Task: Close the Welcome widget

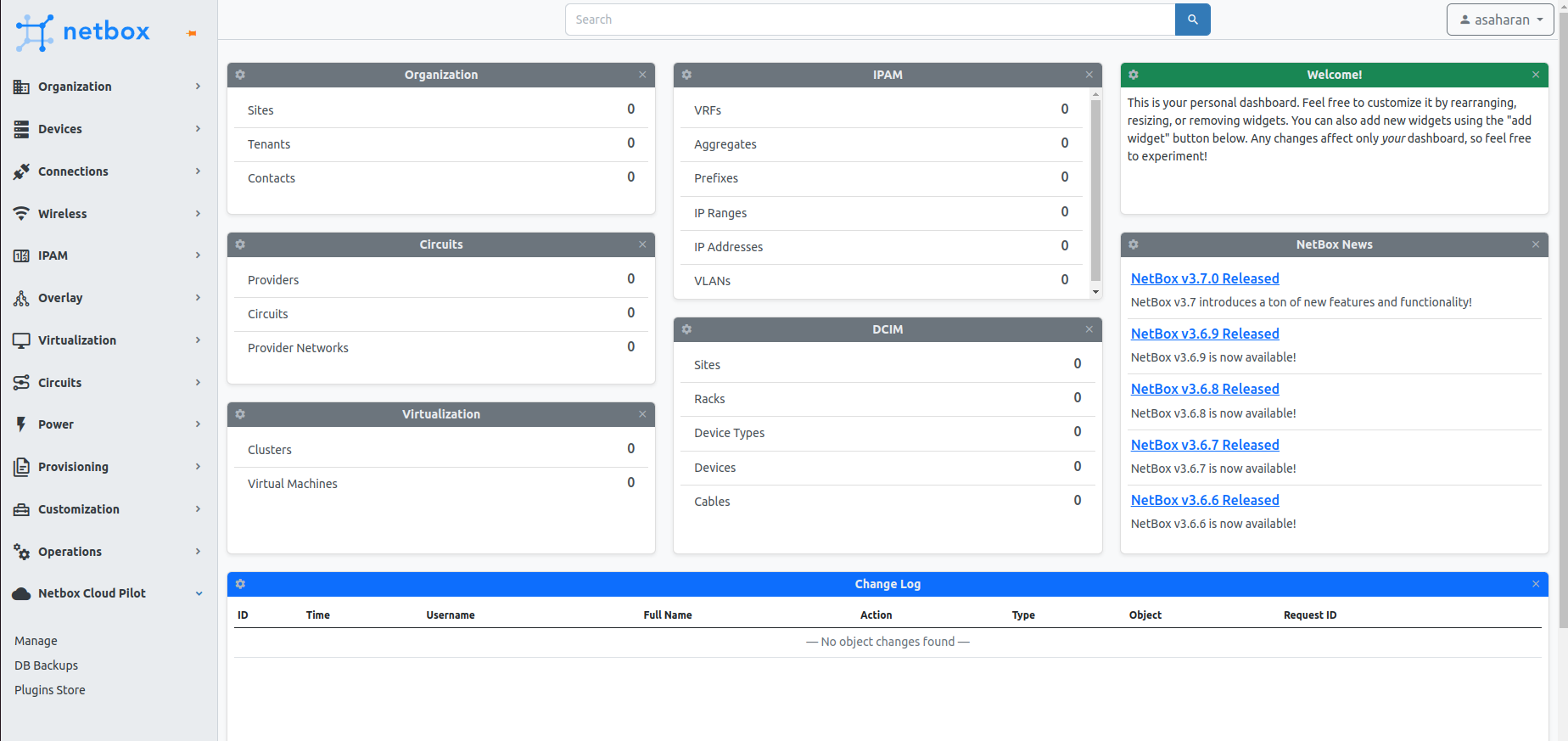Action: click(x=1536, y=75)
